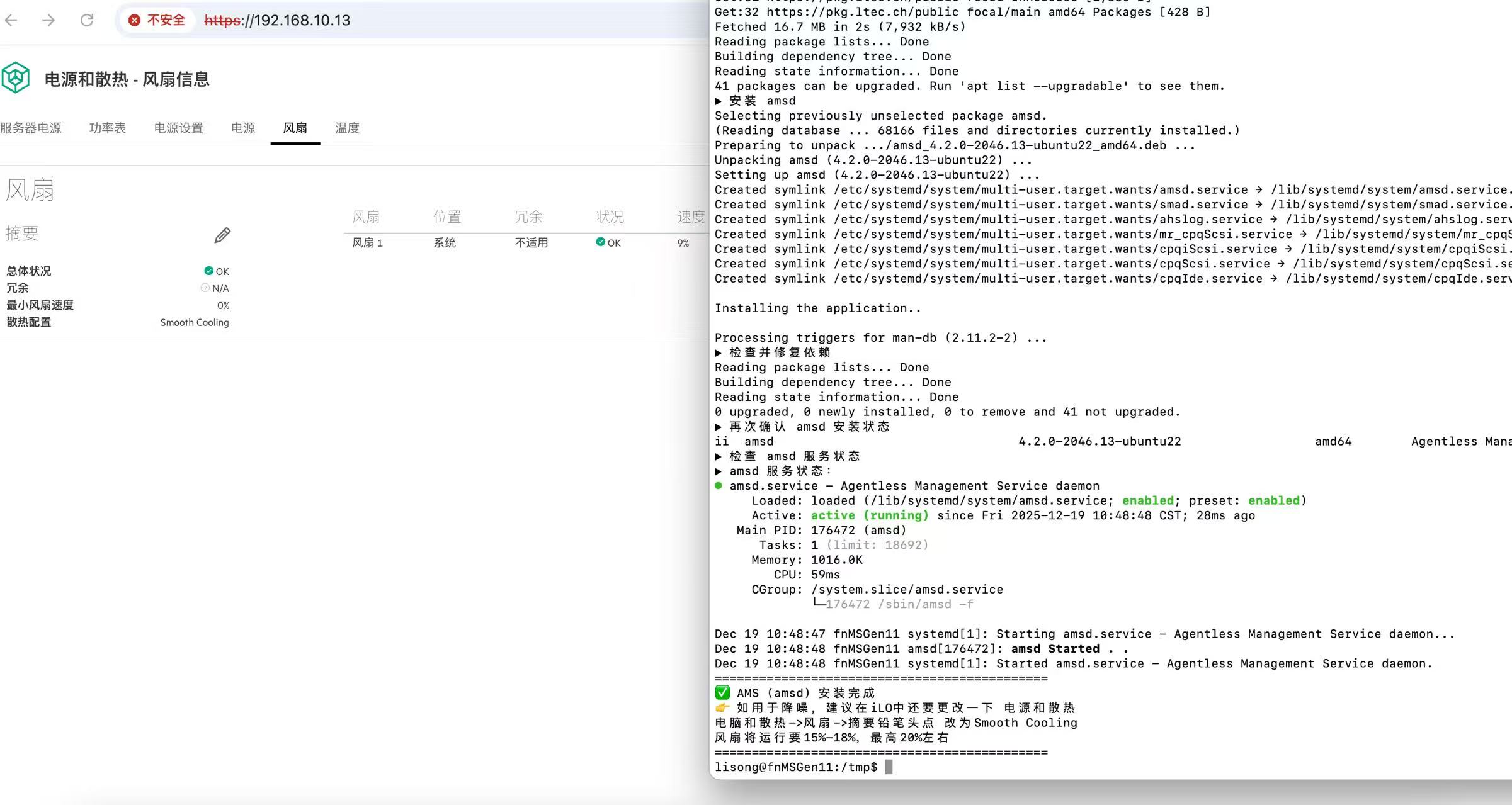Viewport: 1512px width, 805px height.
Task: Click the browser forward arrow
Action: point(48,20)
